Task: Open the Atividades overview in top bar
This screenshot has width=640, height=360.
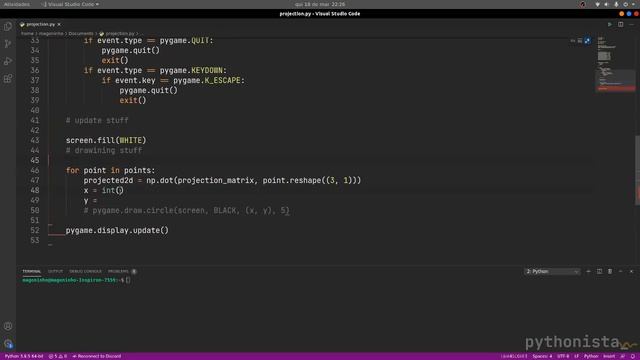Action: [x=17, y=4]
